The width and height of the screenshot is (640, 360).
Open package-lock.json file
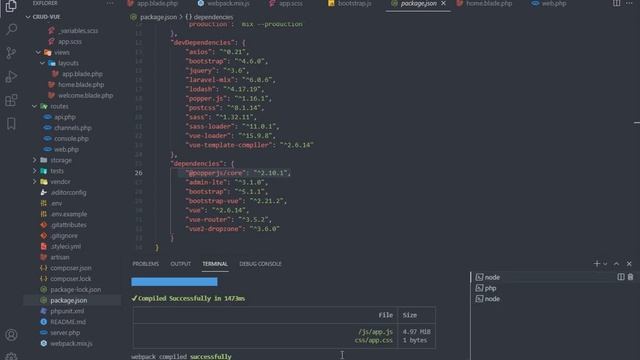(x=75, y=289)
